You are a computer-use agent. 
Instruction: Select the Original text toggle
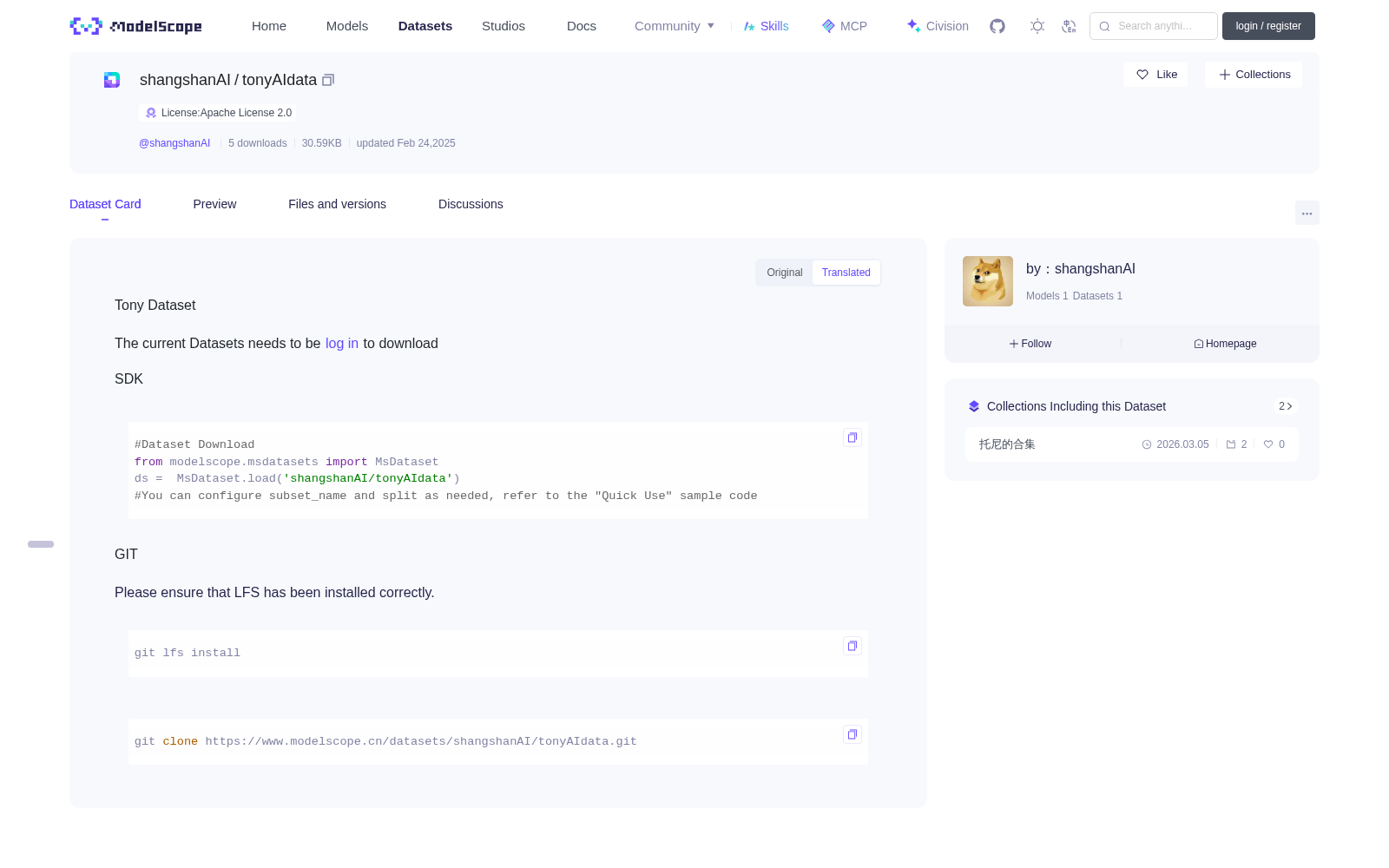click(x=785, y=273)
